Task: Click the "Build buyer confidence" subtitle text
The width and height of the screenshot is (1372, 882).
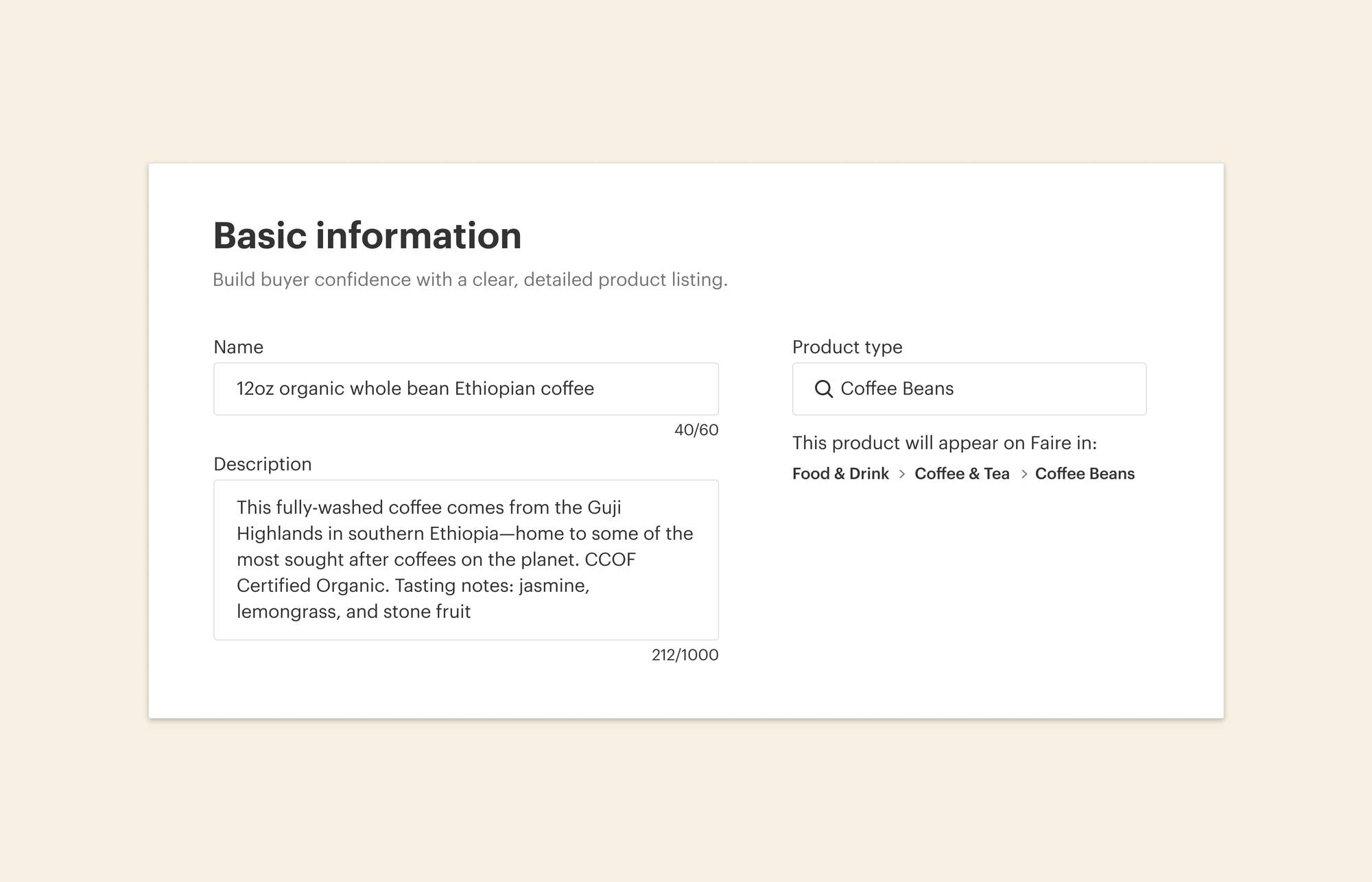Action: click(x=470, y=280)
